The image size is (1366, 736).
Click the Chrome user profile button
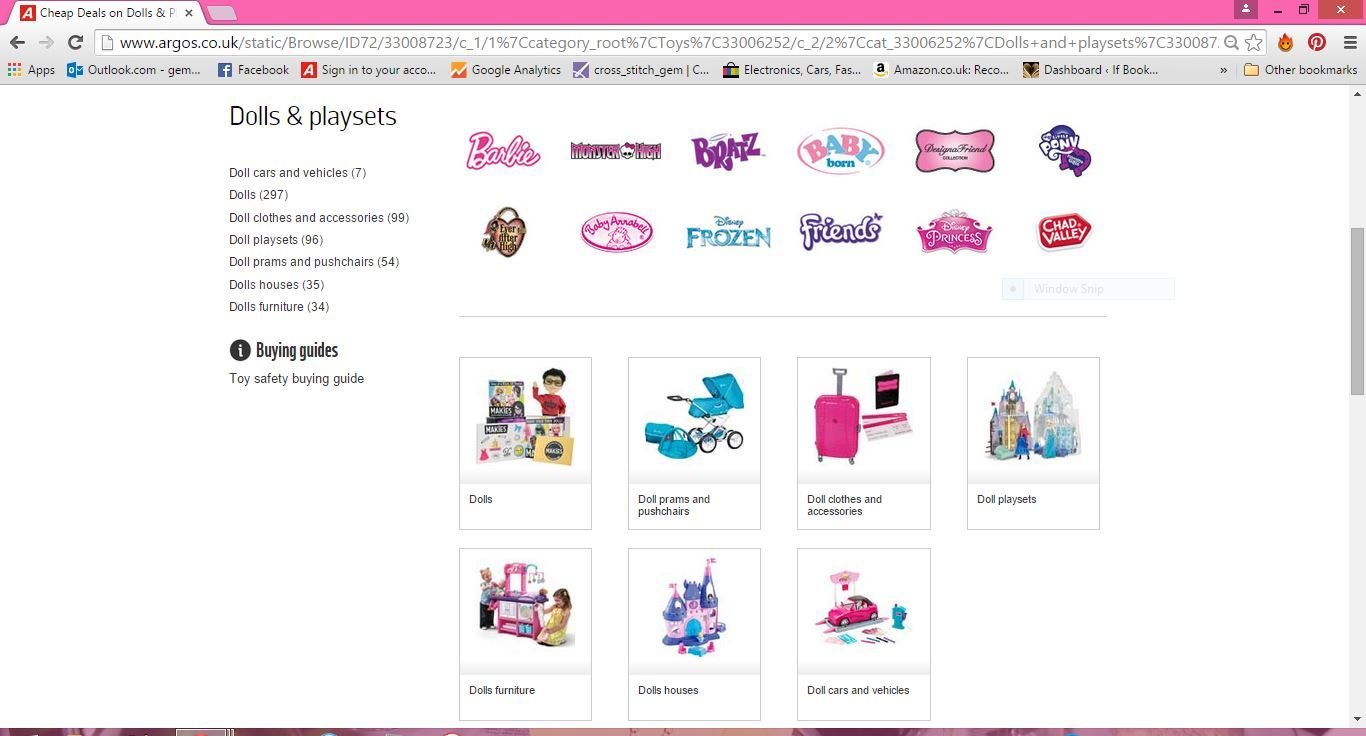click(x=1245, y=9)
